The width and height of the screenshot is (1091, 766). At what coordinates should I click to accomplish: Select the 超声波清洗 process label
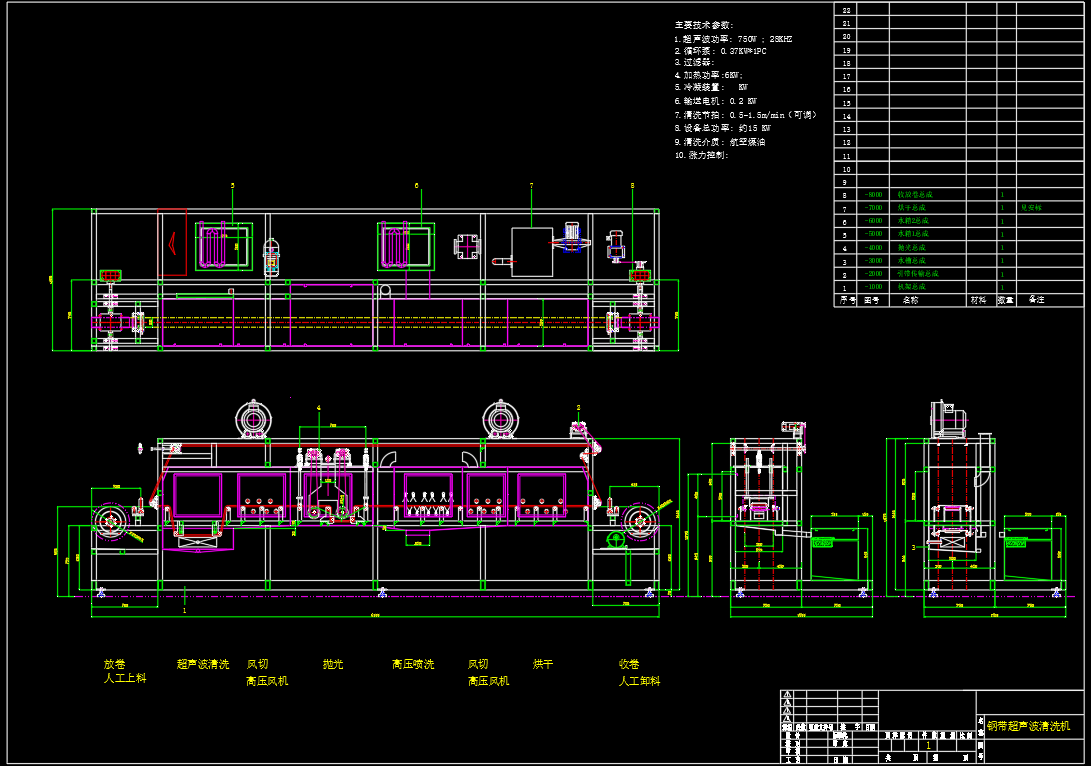[x=203, y=664]
